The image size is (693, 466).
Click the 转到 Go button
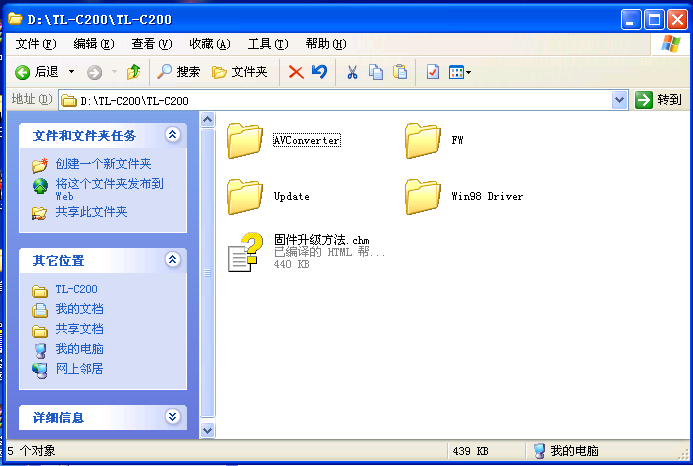[x=659, y=100]
